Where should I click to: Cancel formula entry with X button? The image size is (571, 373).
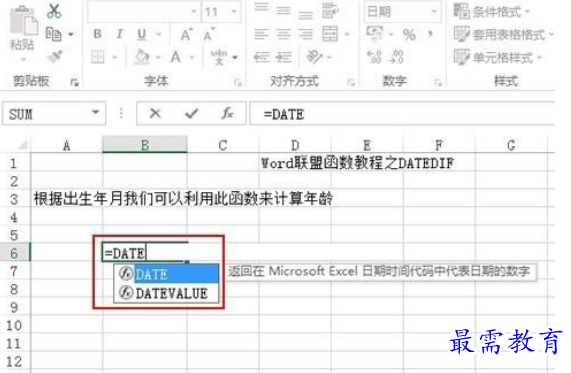click(155, 114)
